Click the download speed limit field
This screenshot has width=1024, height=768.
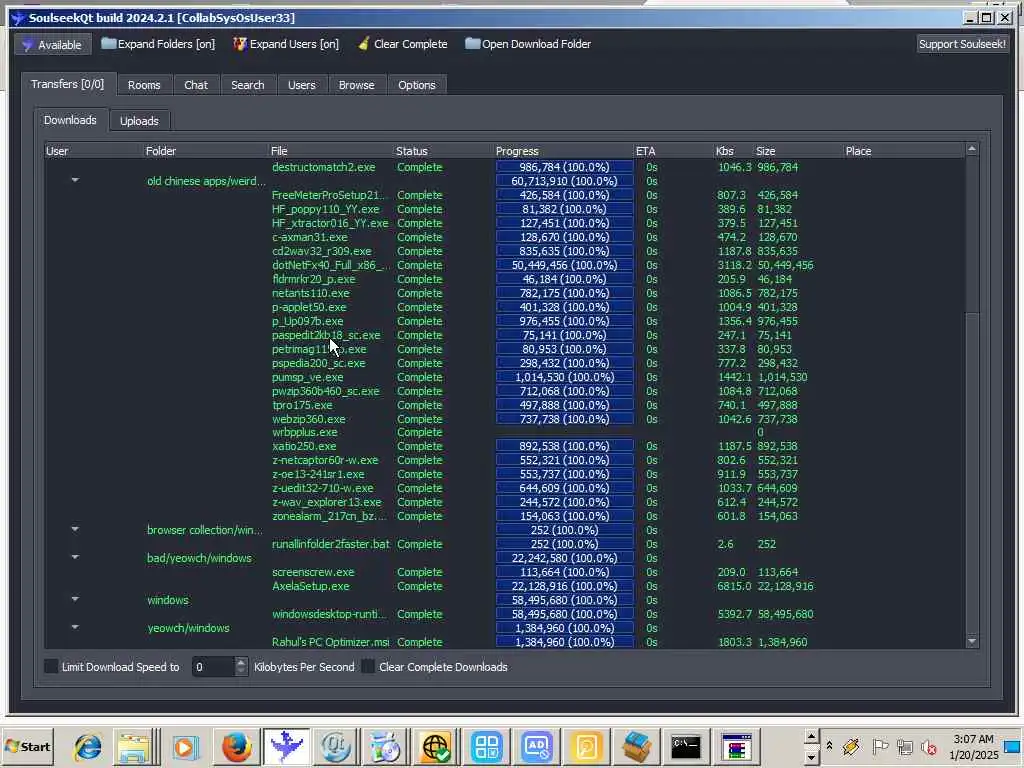213,667
